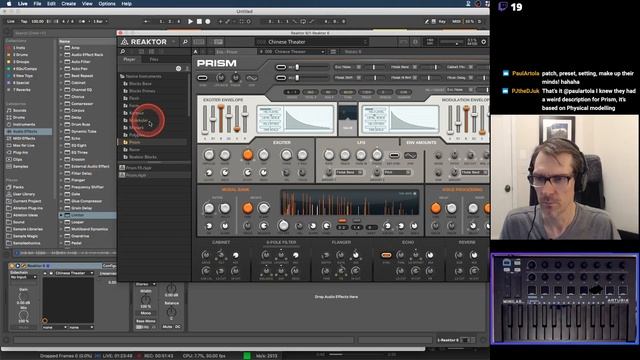This screenshot has width=640, height=360.
Task: Open the Reaktor search magnifier icon
Action: click(x=185, y=42)
